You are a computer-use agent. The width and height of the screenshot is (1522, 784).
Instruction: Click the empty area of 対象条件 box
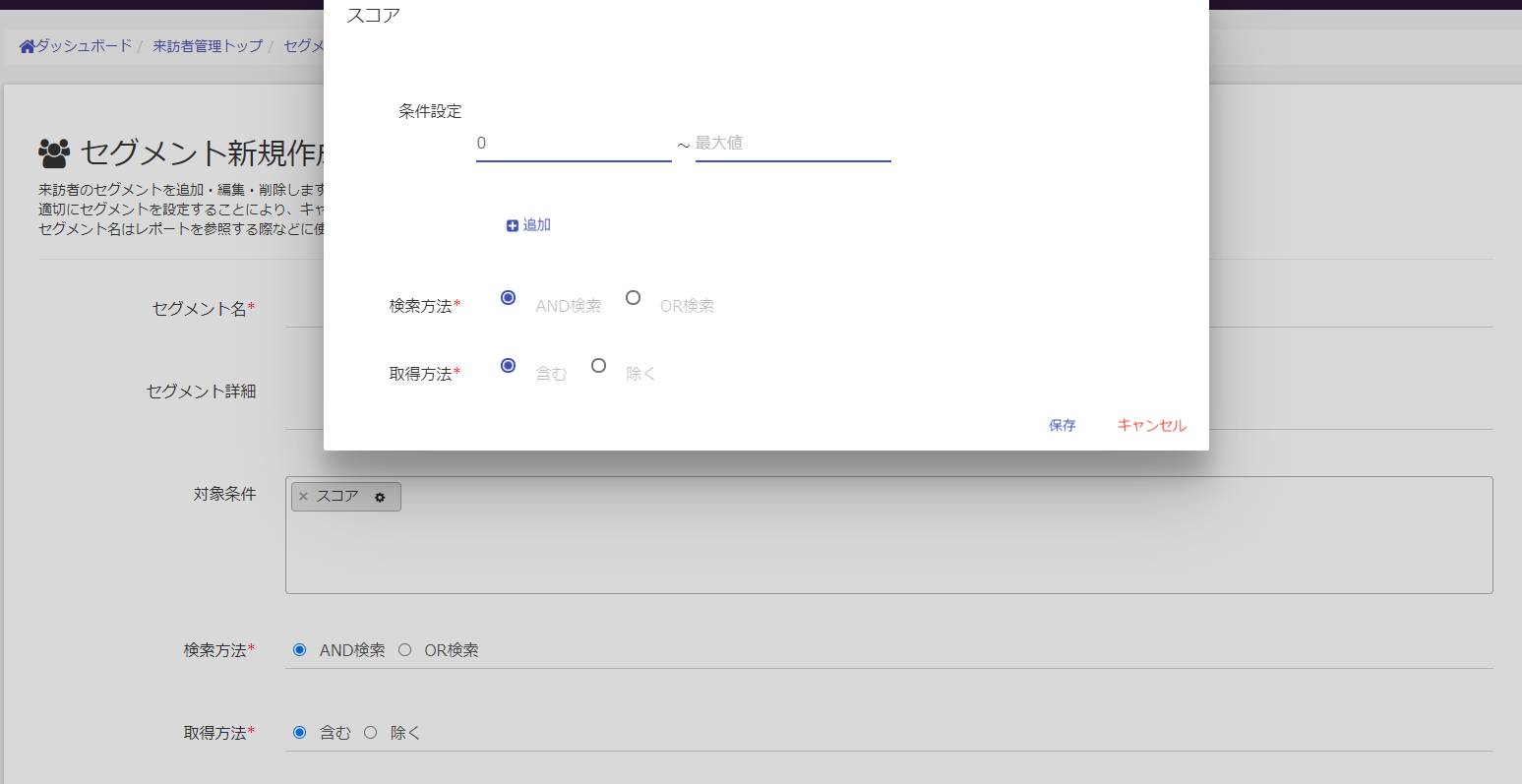[x=885, y=551]
